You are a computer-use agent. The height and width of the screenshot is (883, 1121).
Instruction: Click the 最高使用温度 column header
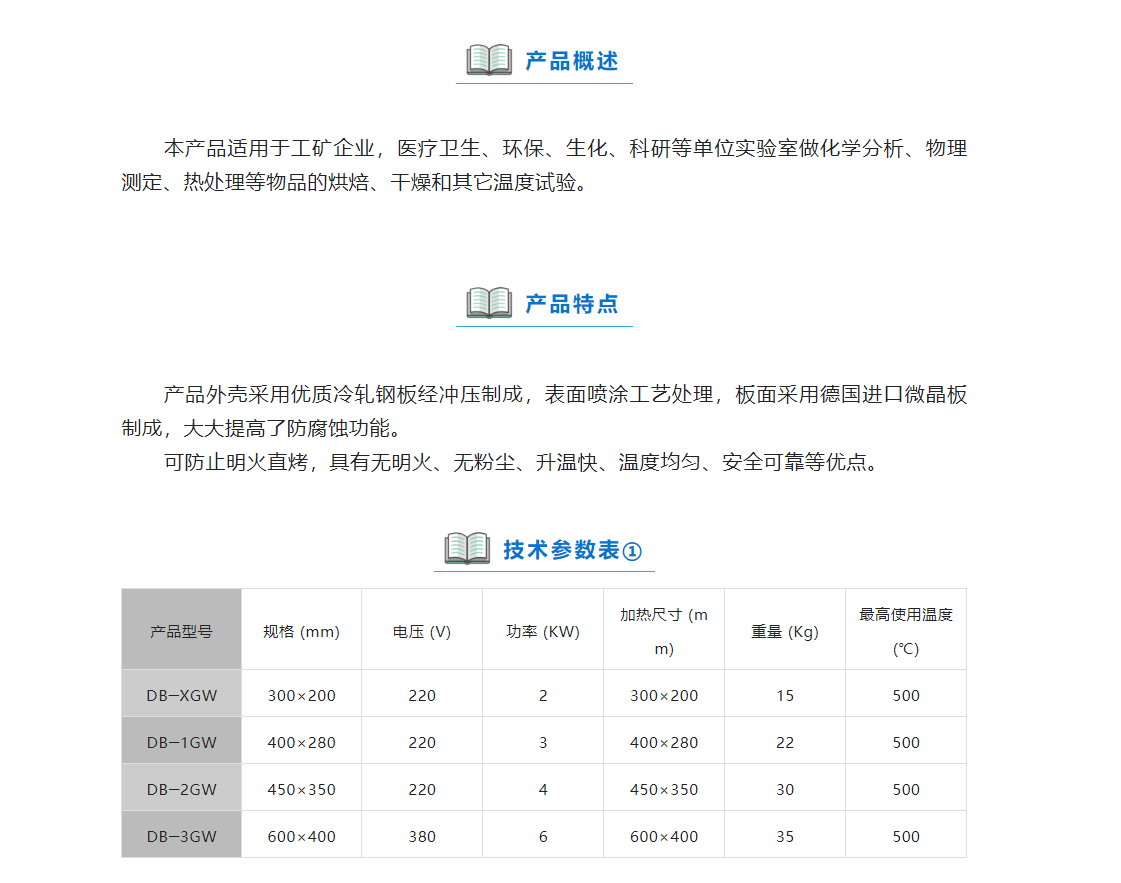[x=906, y=629]
